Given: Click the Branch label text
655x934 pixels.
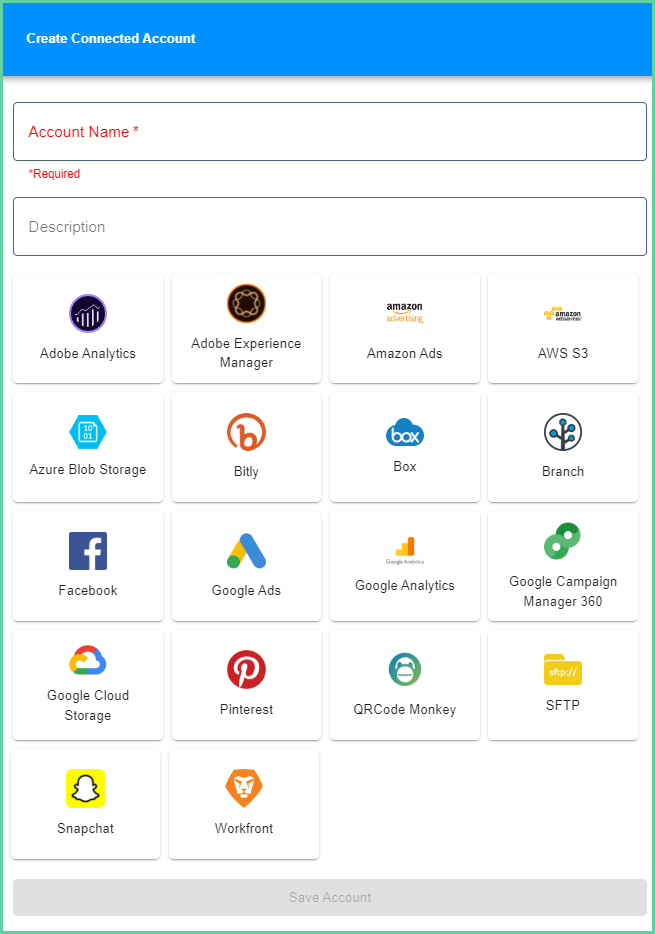Looking at the screenshot, I should tap(563, 472).
